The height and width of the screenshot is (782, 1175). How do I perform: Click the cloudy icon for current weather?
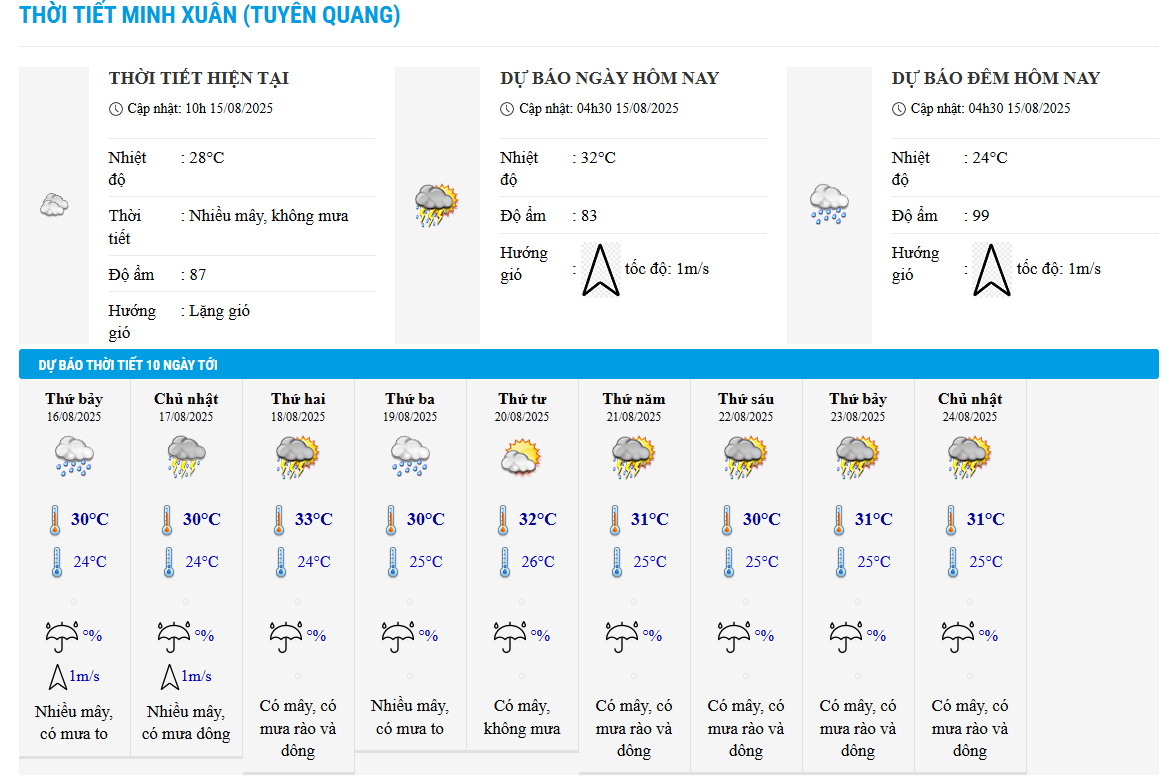(x=53, y=205)
